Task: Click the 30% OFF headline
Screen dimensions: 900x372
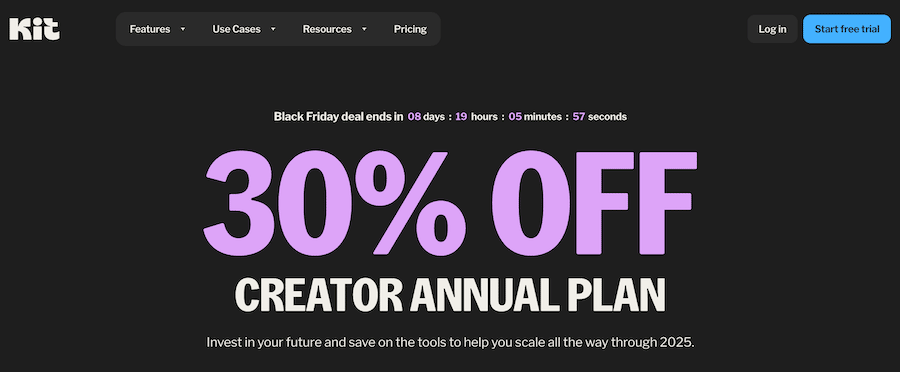Action: point(450,203)
